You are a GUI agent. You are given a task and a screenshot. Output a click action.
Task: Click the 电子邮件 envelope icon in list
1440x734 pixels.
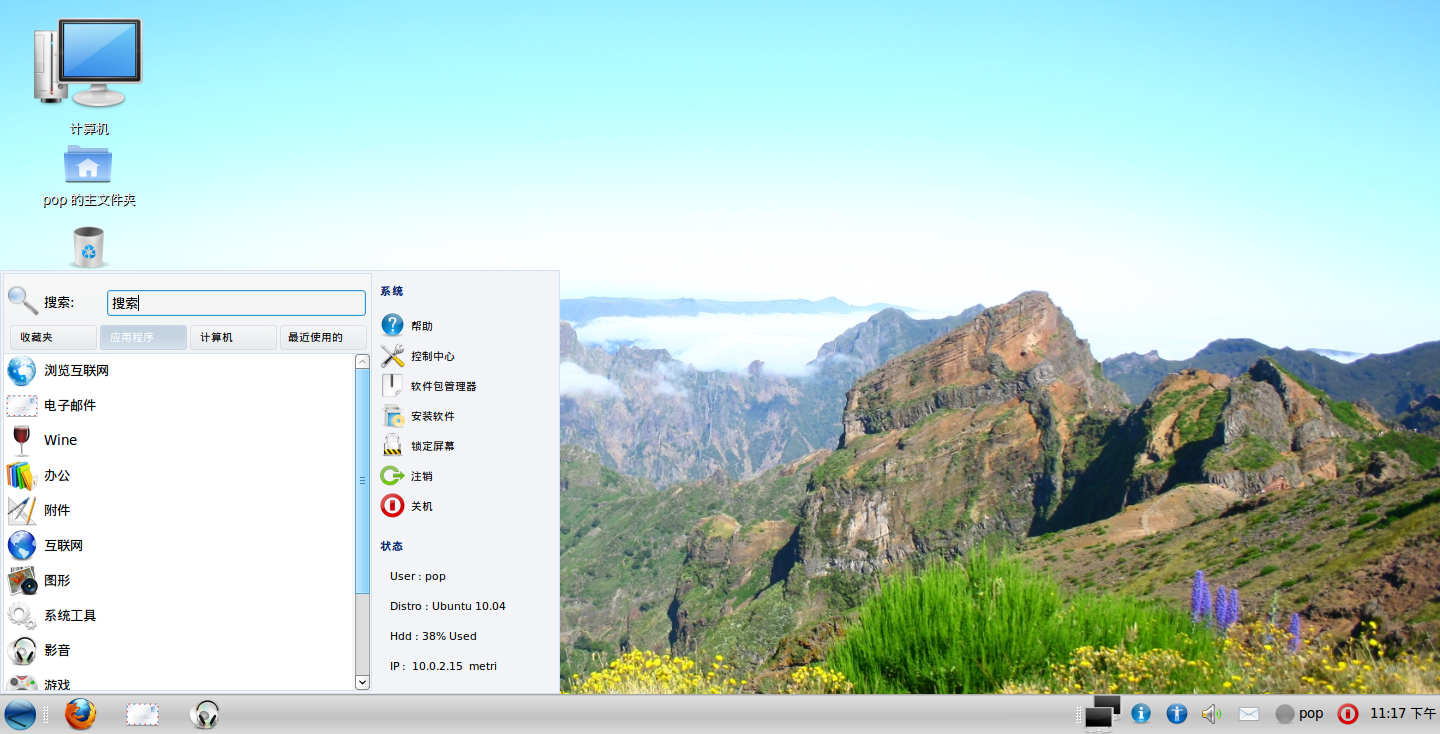pos(22,406)
